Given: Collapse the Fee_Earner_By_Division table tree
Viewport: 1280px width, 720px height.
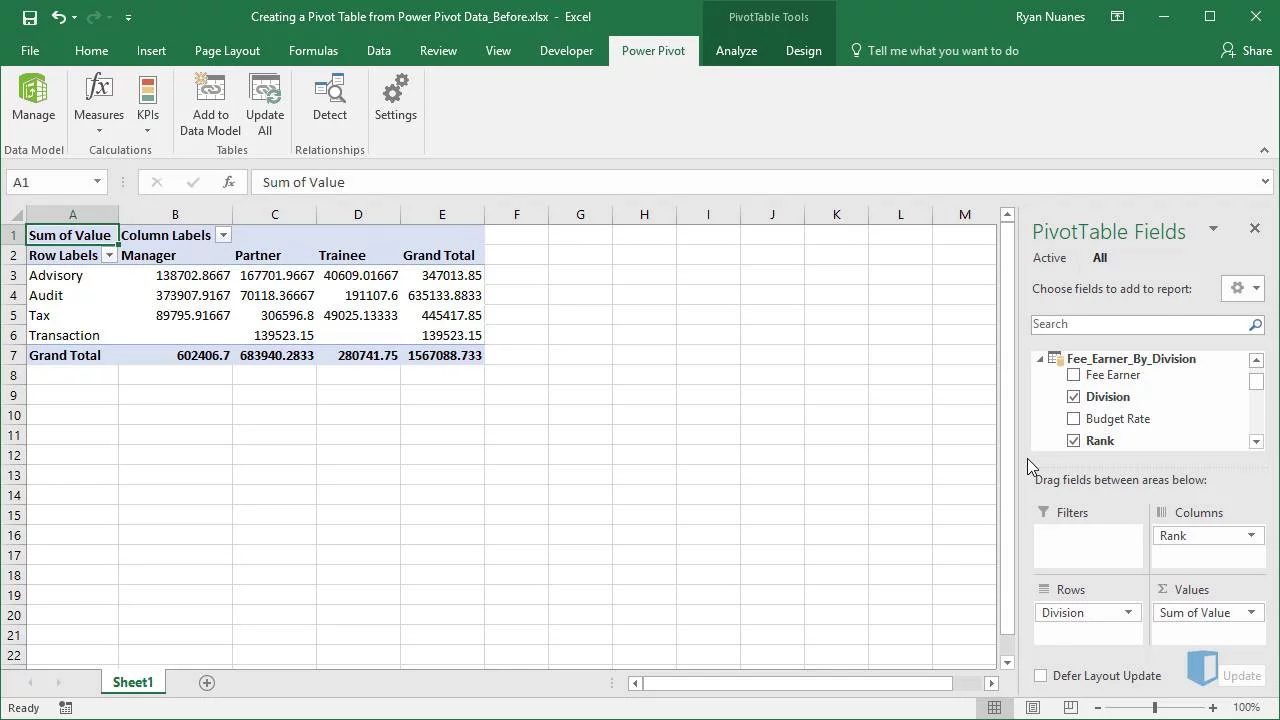Looking at the screenshot, I should pyautogui.click(x=1040, y=359).
